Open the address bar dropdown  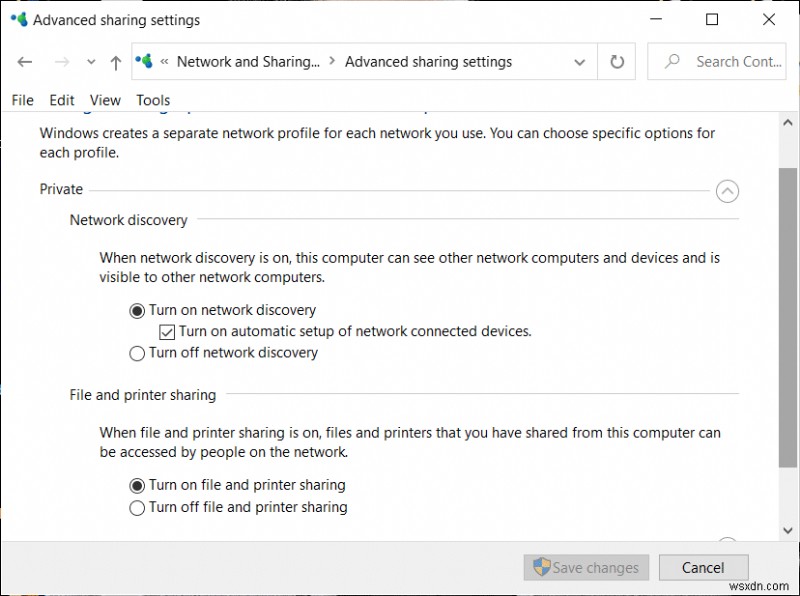click(579, 62)
